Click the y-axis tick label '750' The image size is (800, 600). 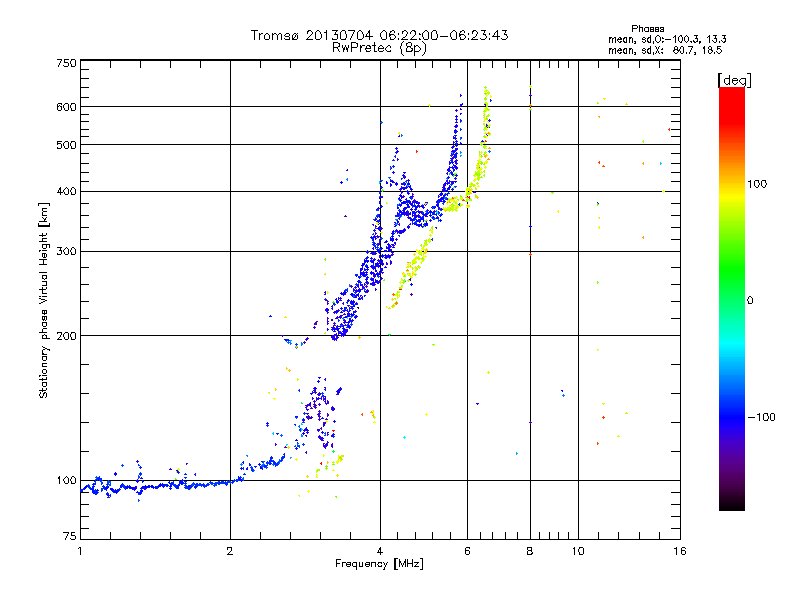[x=66, y=63]
